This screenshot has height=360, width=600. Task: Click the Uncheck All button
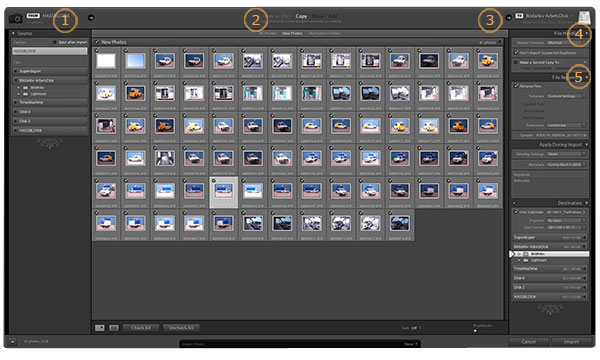pyautogui.click(x=181, y=328)
